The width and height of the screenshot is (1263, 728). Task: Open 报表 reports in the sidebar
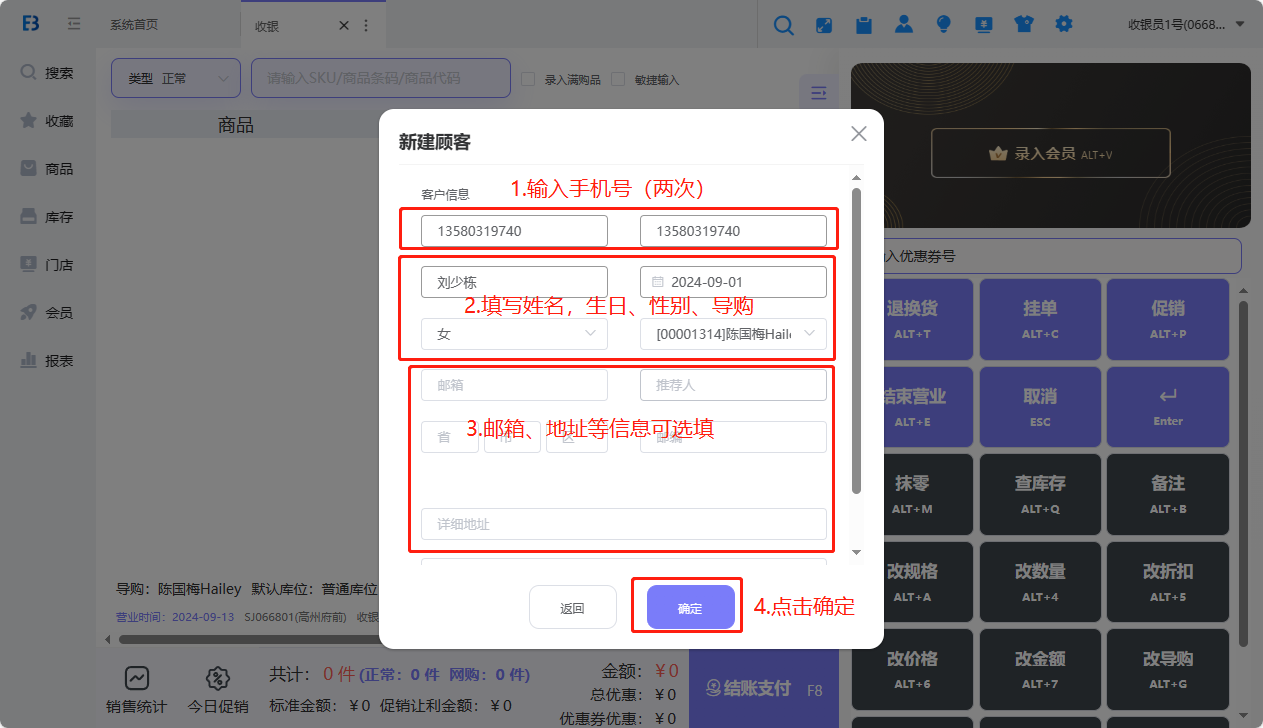coord(48,361)
